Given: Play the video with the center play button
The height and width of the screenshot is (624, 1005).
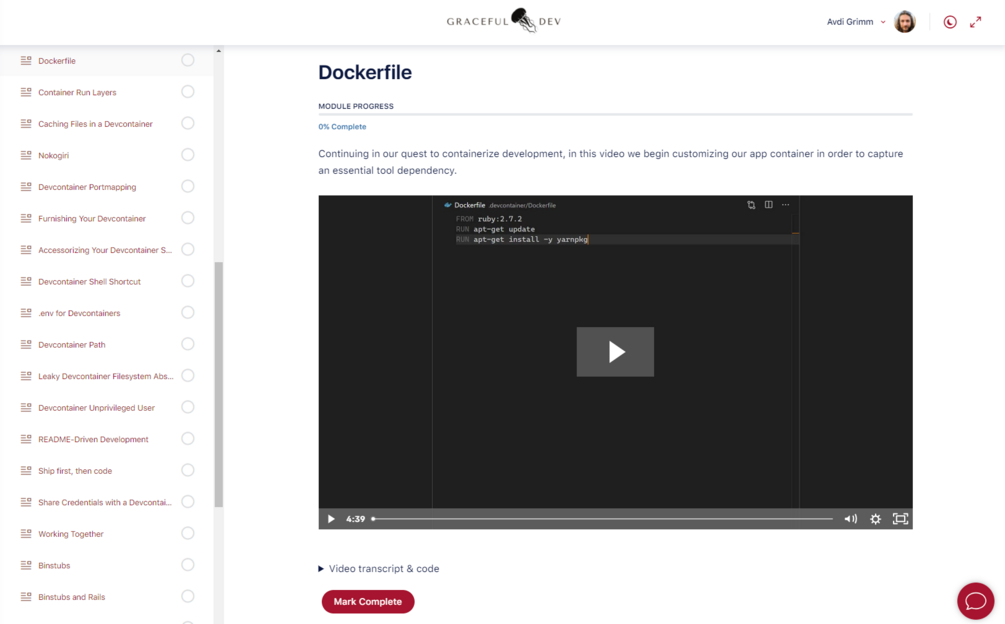Looking at the screenshot, I should coord(615,352).
